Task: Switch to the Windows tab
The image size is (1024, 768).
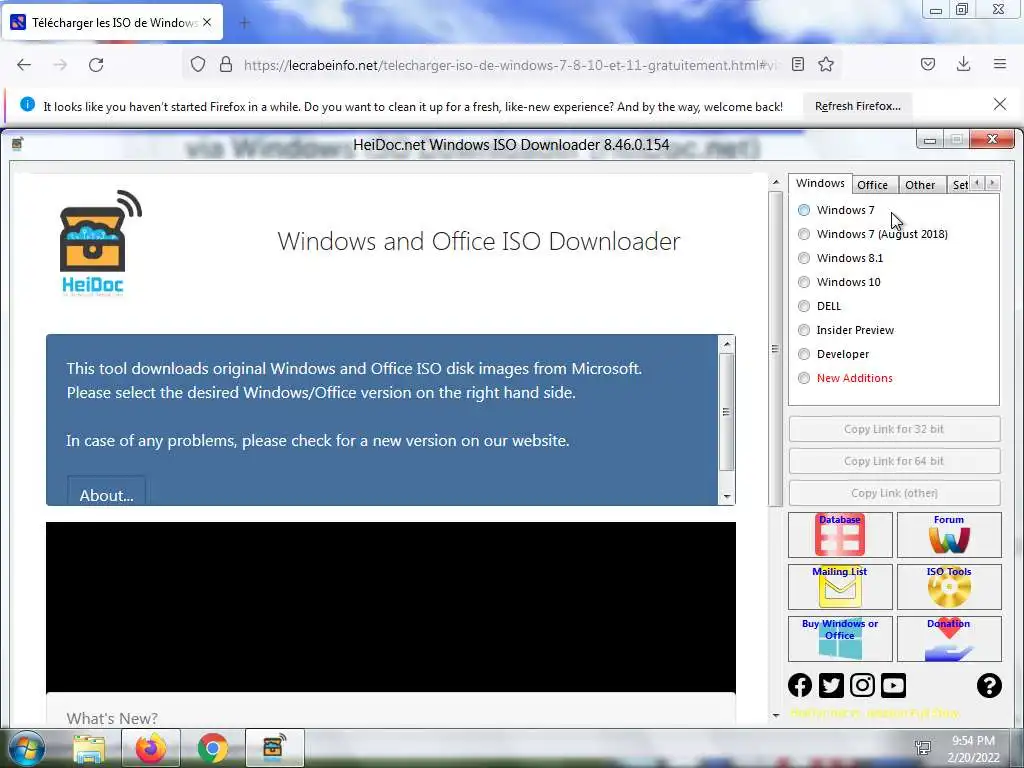Action: (x=820, y=184)
